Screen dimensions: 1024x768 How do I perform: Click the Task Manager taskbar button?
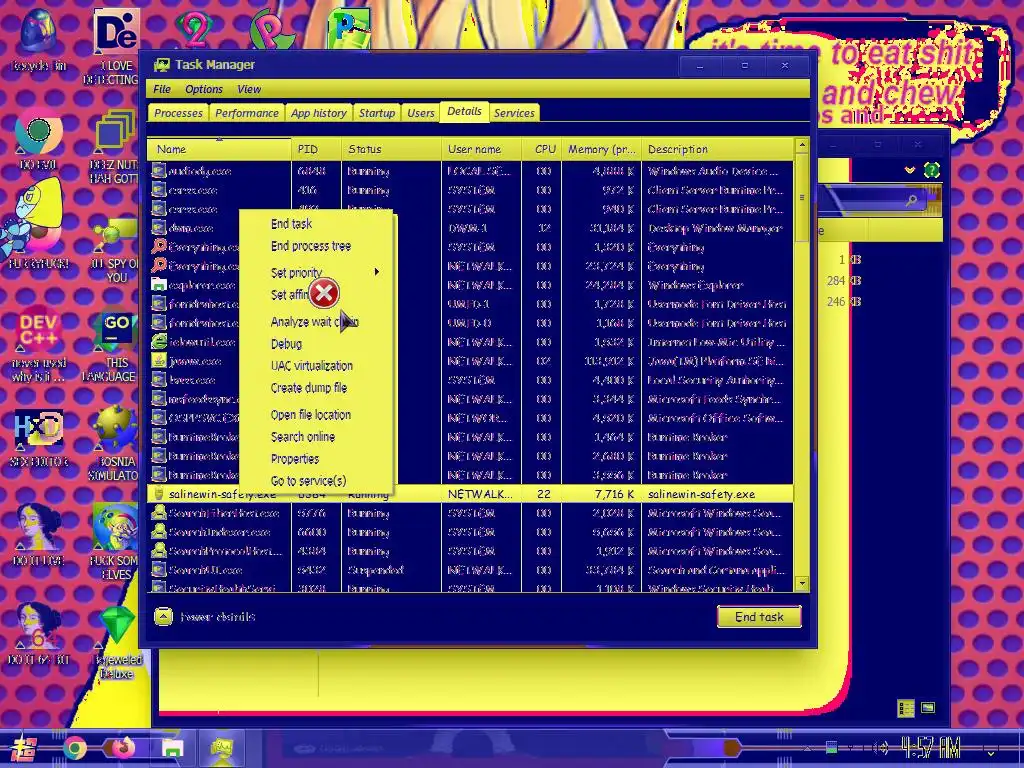[222, 748]
